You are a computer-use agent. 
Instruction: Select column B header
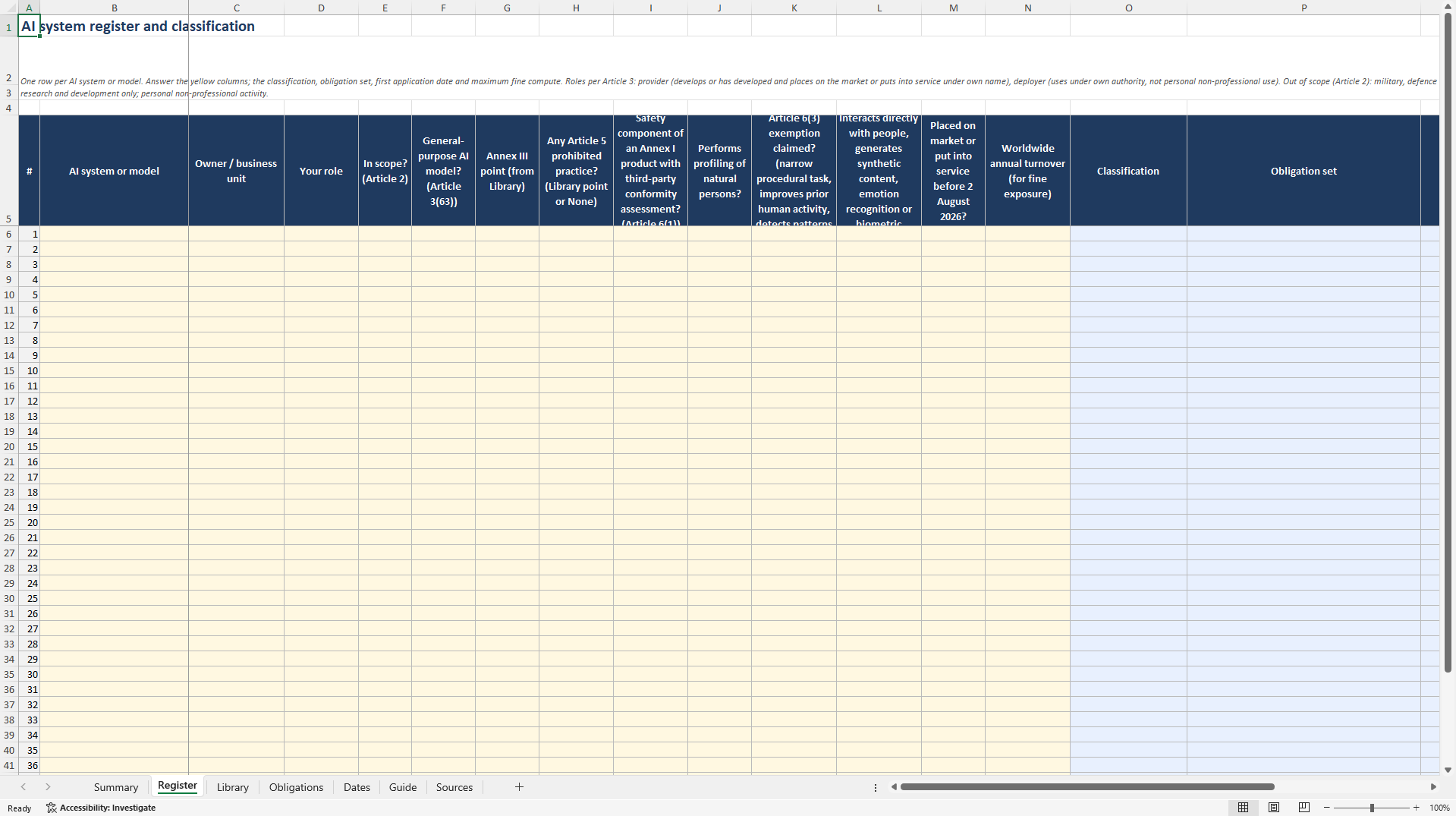tap(114, 8)
